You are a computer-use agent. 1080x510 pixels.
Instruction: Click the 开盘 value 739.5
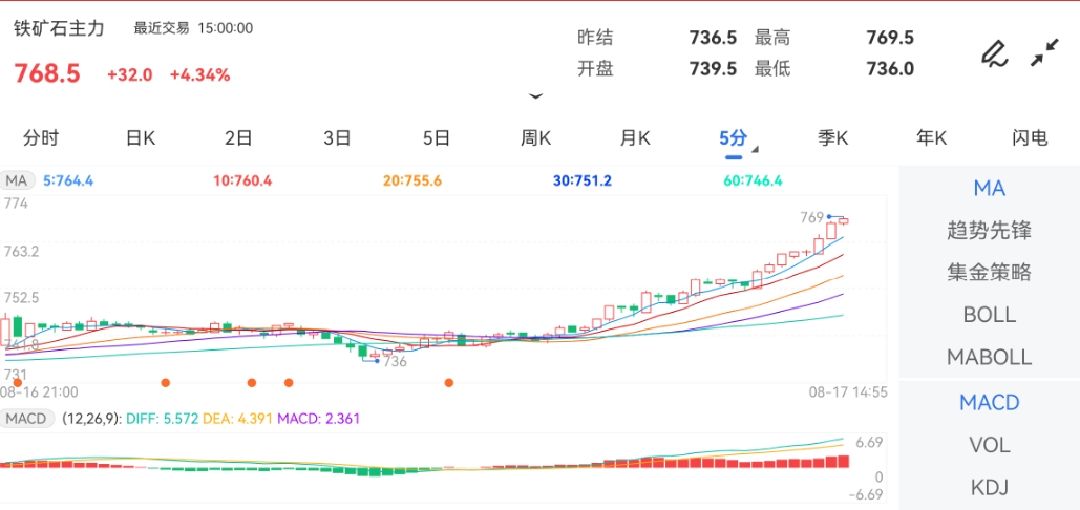[x=713, y=69]
